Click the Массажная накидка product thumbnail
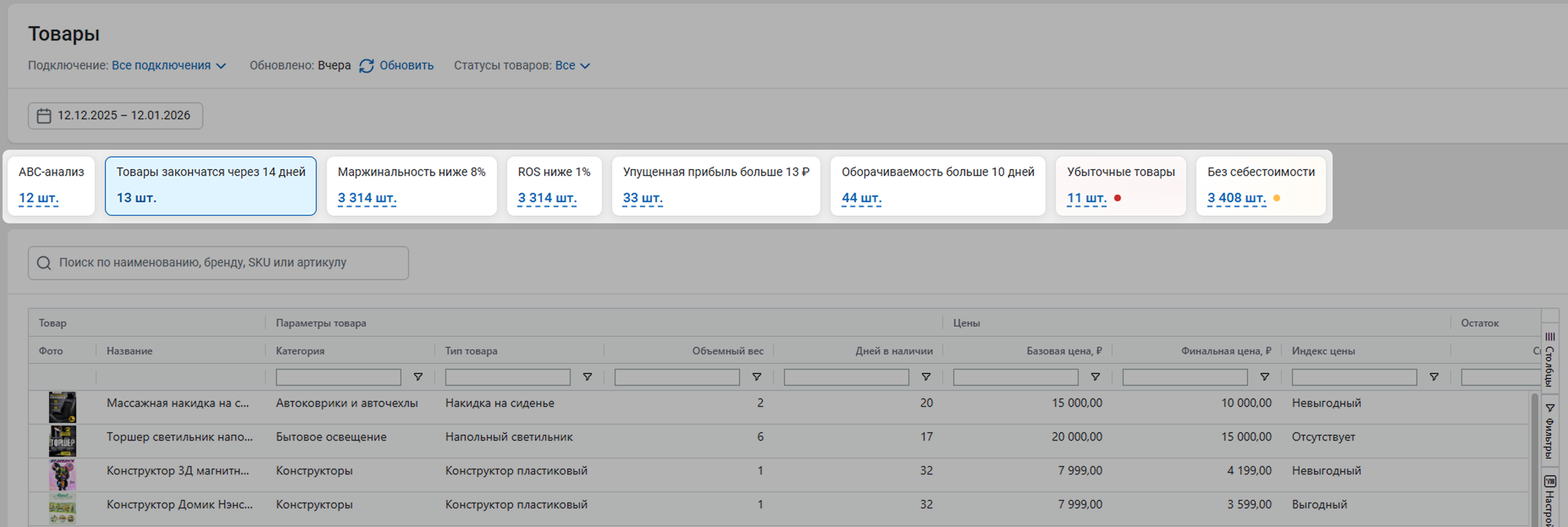This screenshot has width=1568, height=527. pyautogui.click(x=62, y=407)
